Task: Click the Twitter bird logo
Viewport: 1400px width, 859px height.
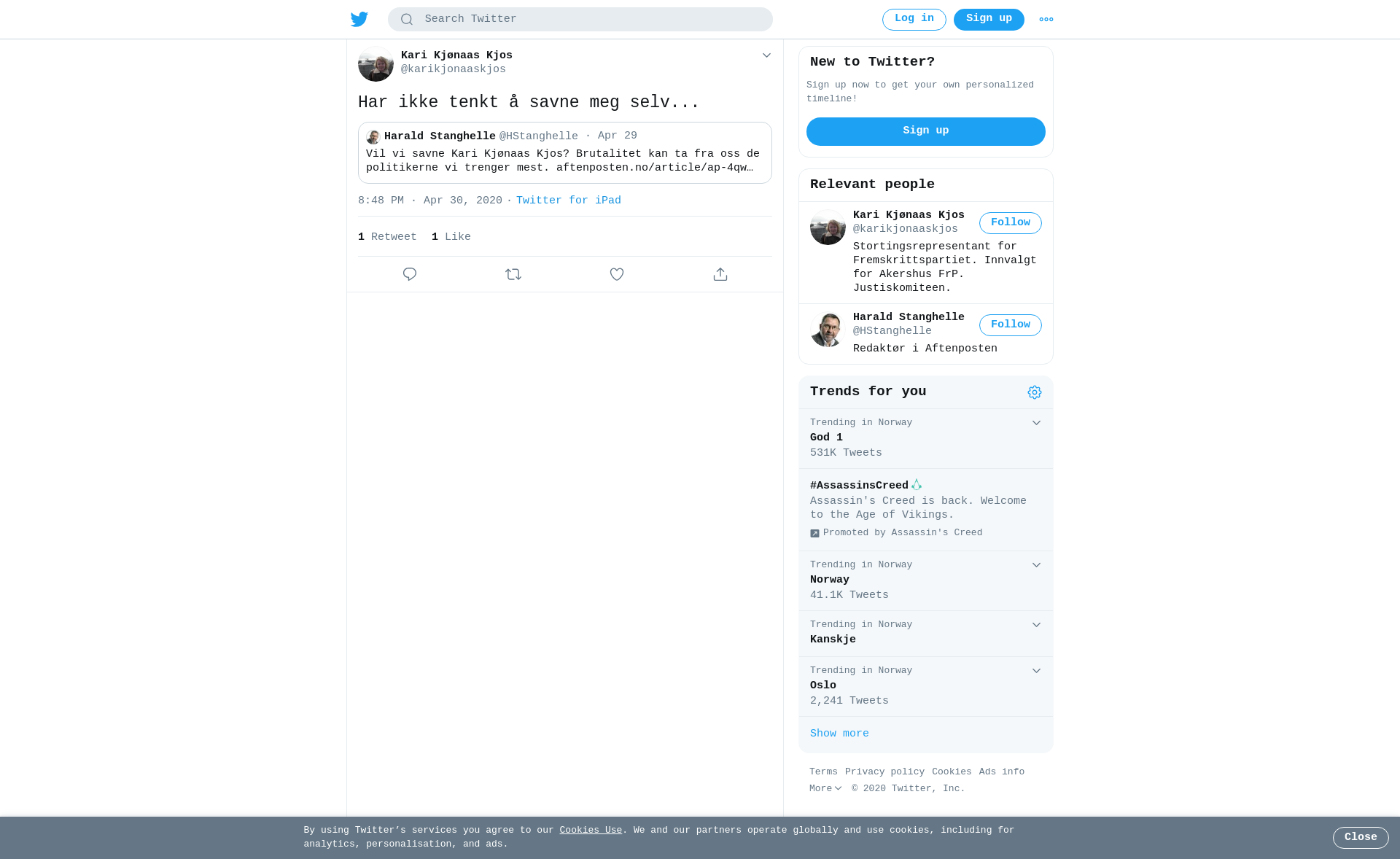Action: coord(359,19)
